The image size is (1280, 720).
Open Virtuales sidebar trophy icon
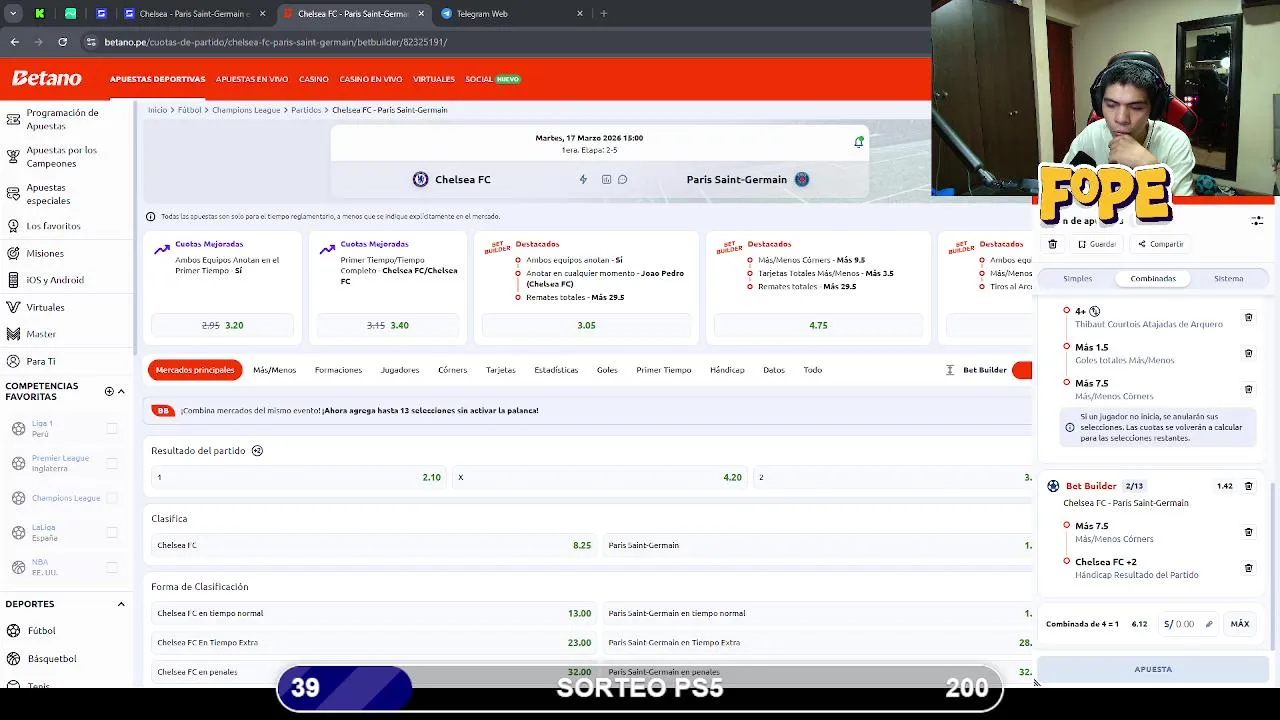[x=13, y=307]
